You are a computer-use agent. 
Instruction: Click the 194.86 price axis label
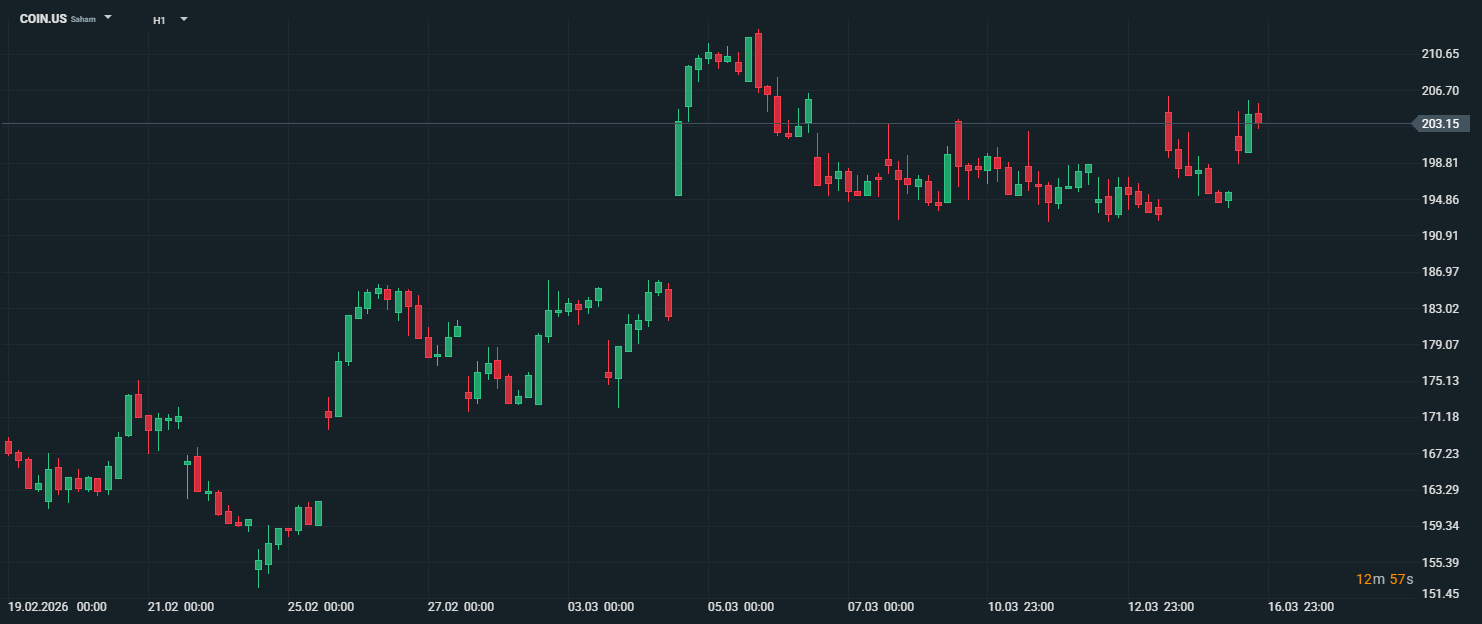[1440, 200]
